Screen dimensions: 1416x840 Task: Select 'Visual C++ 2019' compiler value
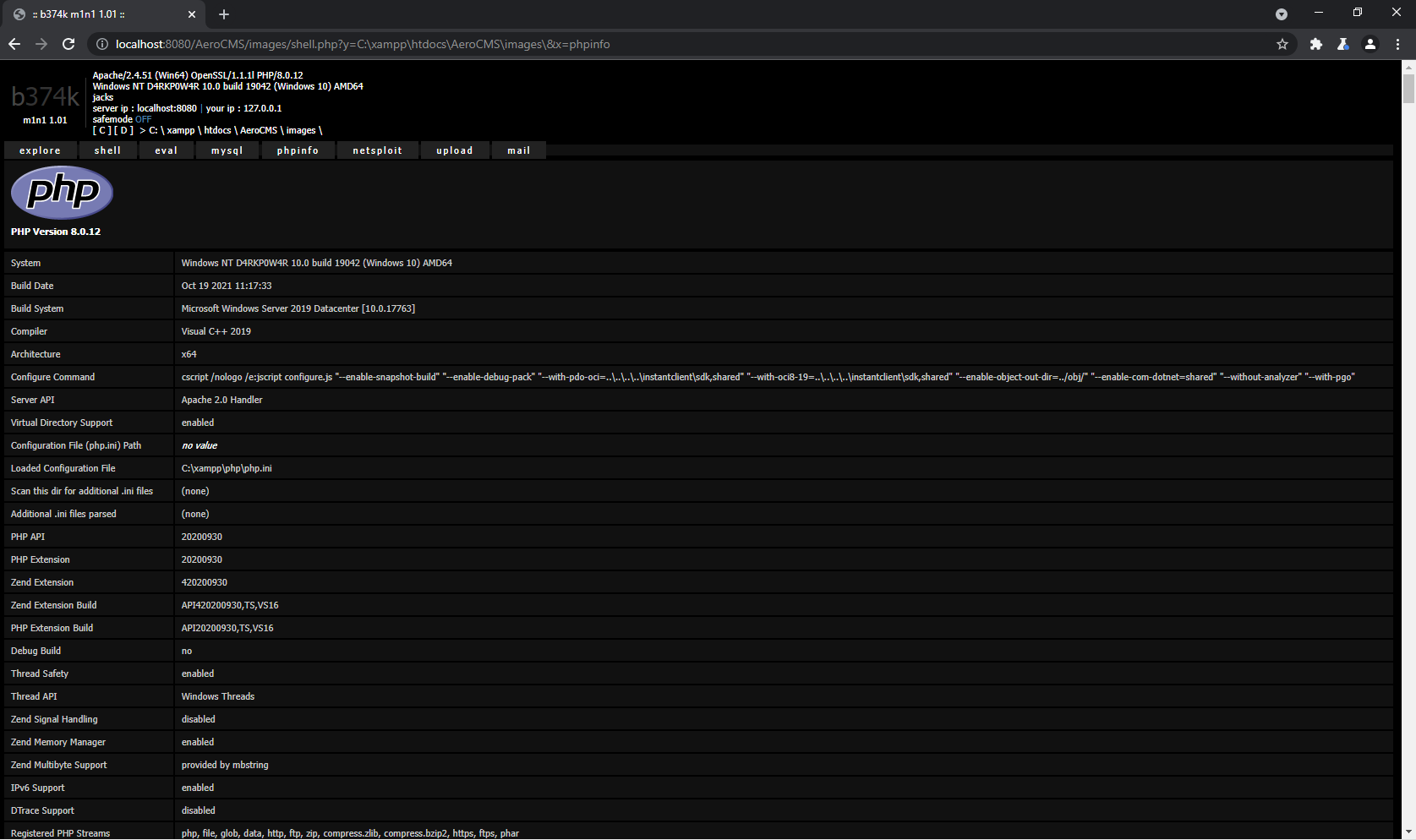(216, 331)
